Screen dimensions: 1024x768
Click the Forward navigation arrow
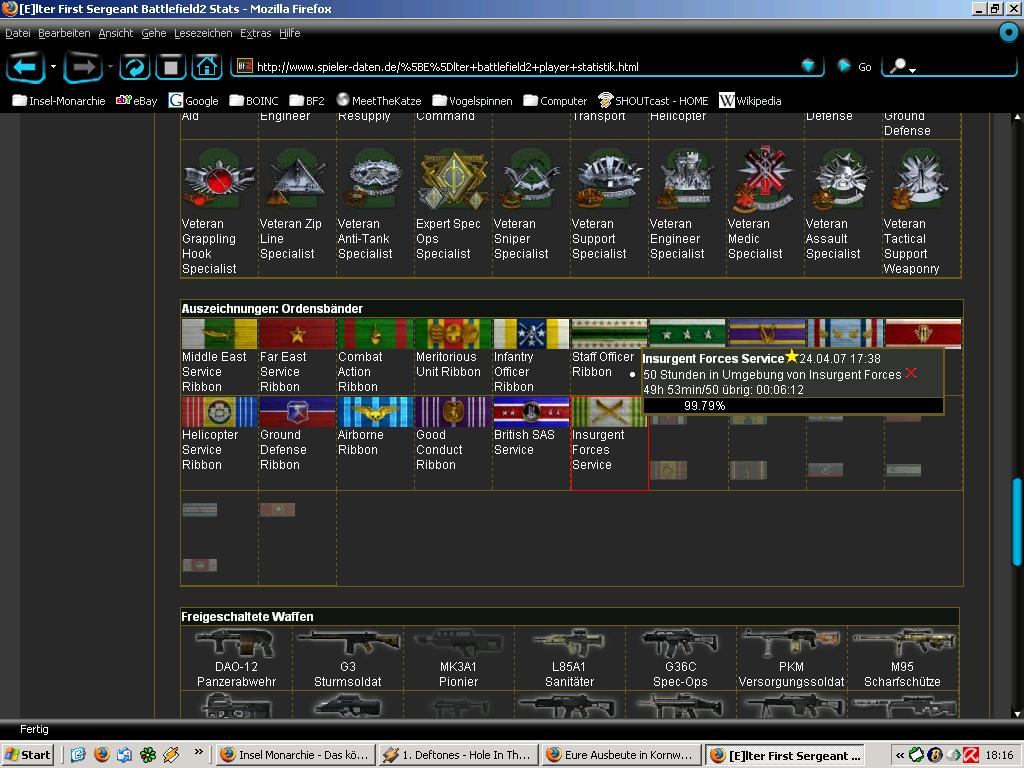pyautogui.click(x=82, y=67)
